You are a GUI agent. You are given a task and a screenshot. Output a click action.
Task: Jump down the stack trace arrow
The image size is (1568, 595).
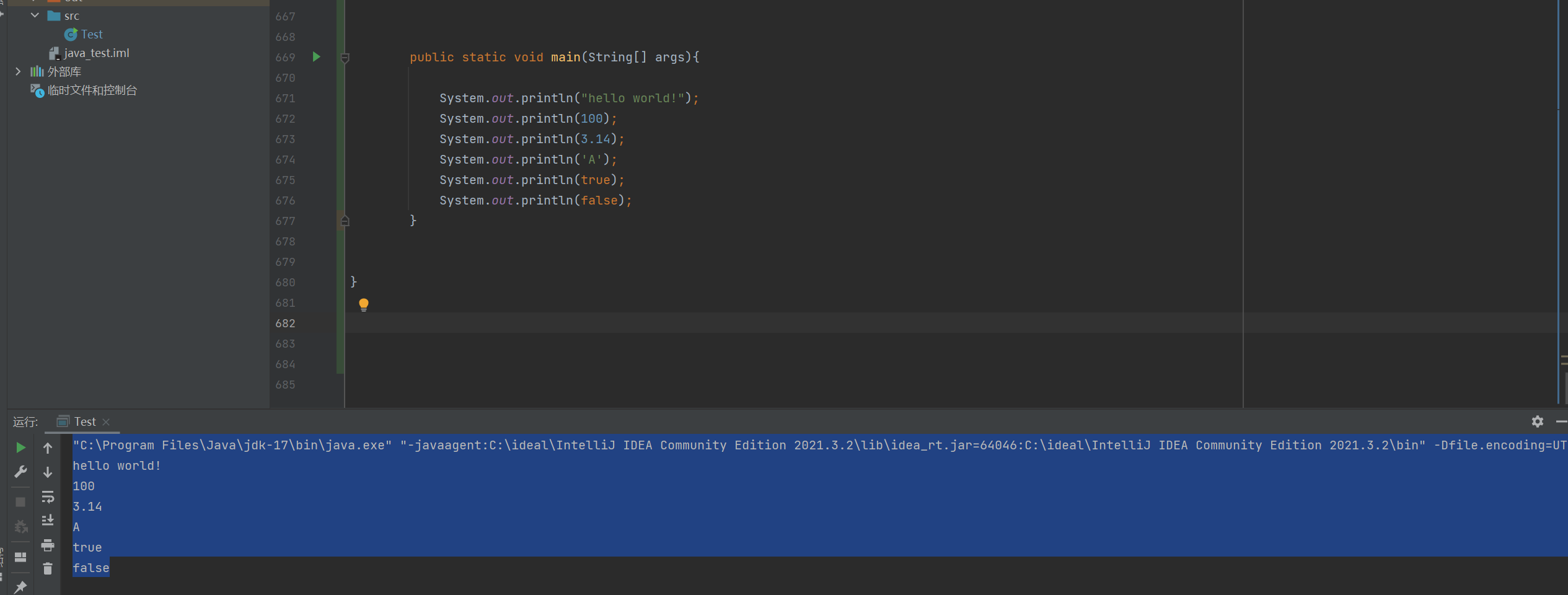48,472
